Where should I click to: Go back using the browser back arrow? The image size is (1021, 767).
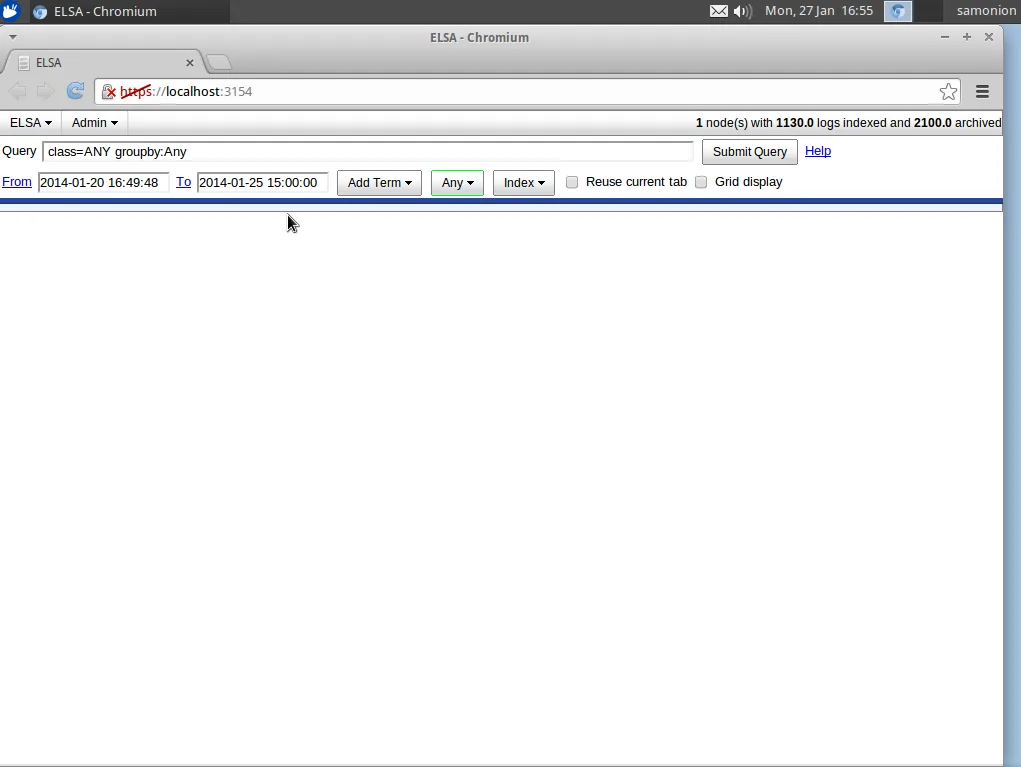(18, 91)
